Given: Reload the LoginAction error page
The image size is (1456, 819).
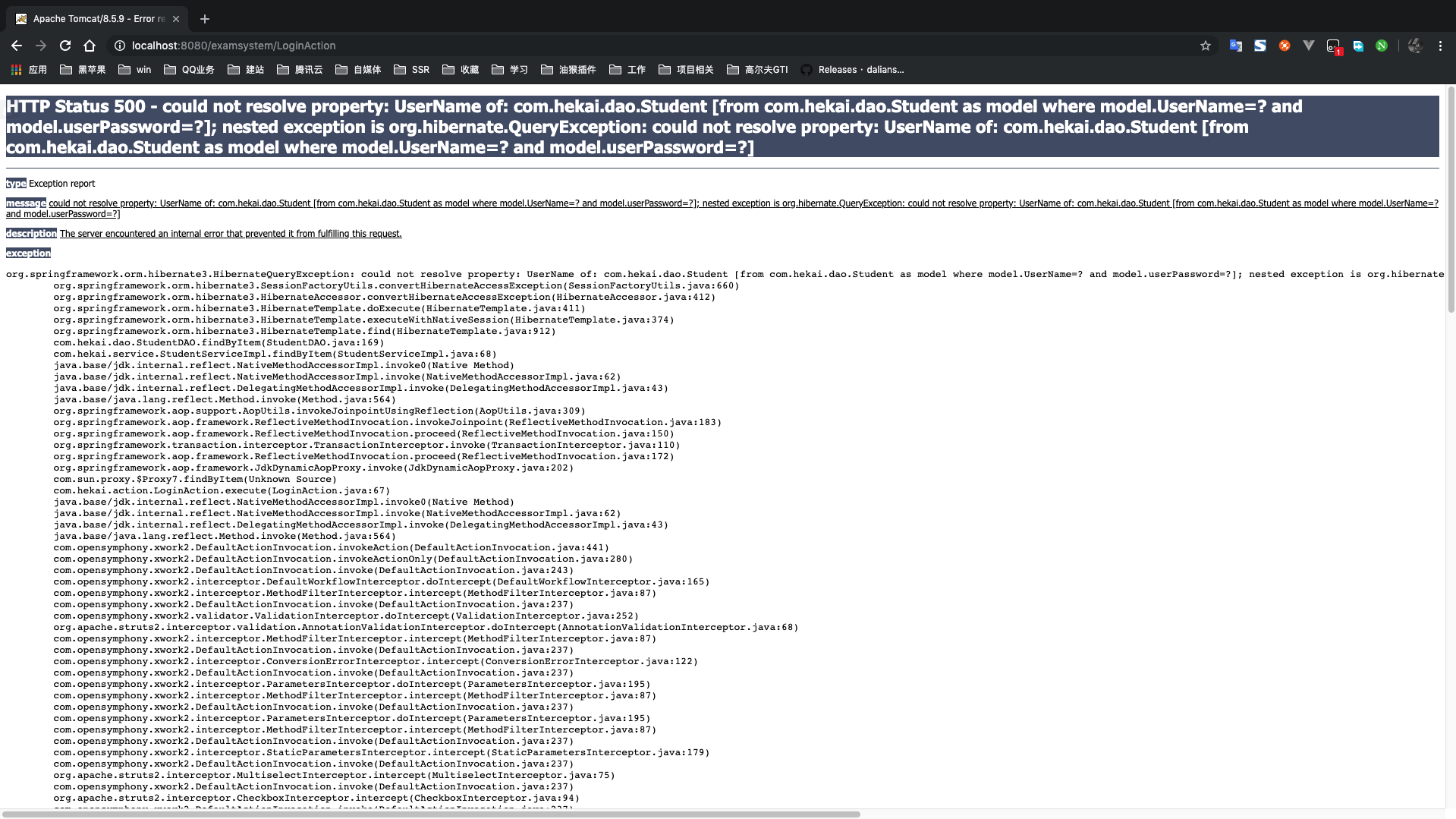Looking at the screenshot, I should pyautogui.click(x=65, y=46).
